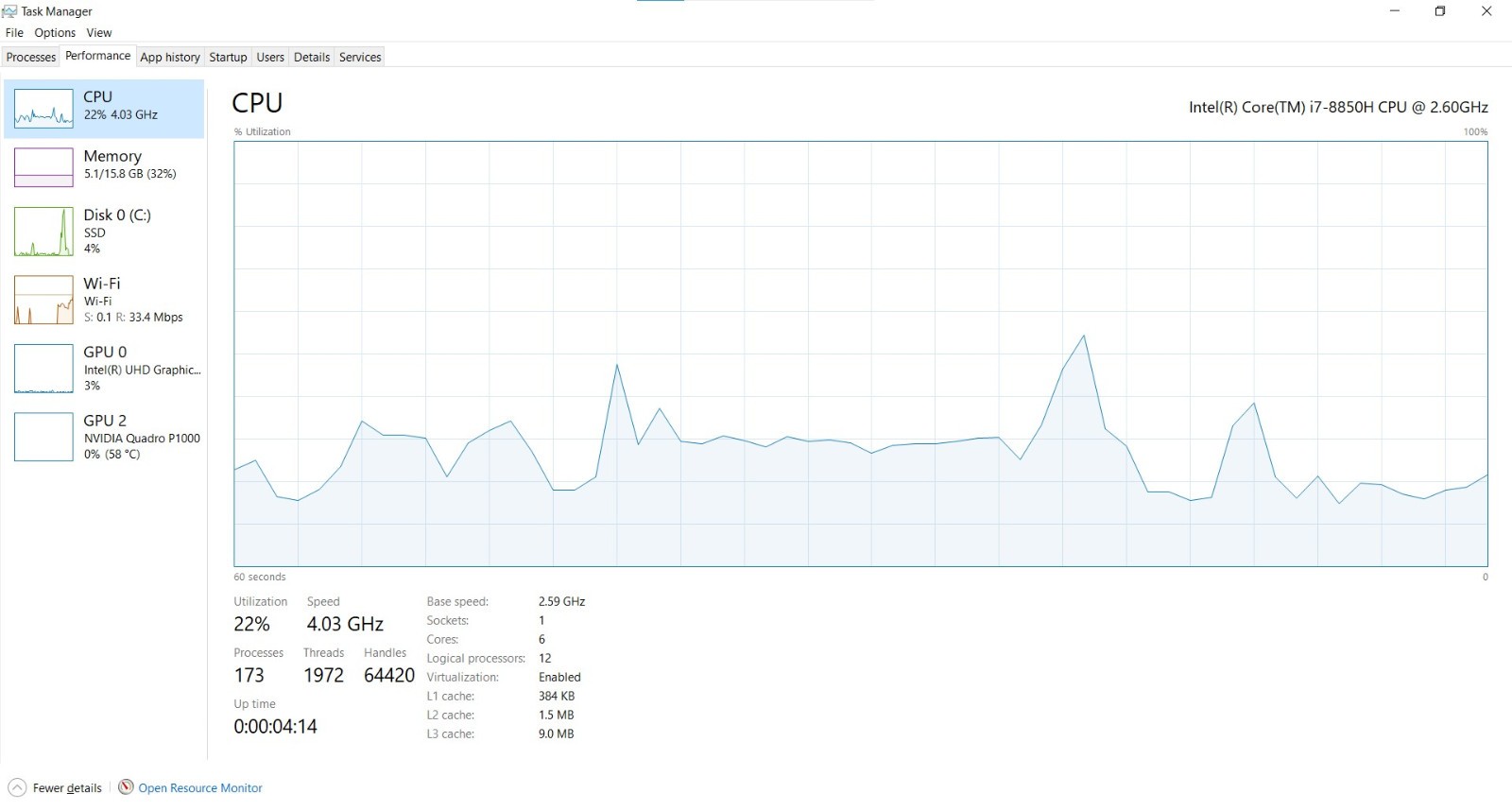Click the 22% Utilization value
The height and width of the screenshot is (811, 1512).
point(251,624)
